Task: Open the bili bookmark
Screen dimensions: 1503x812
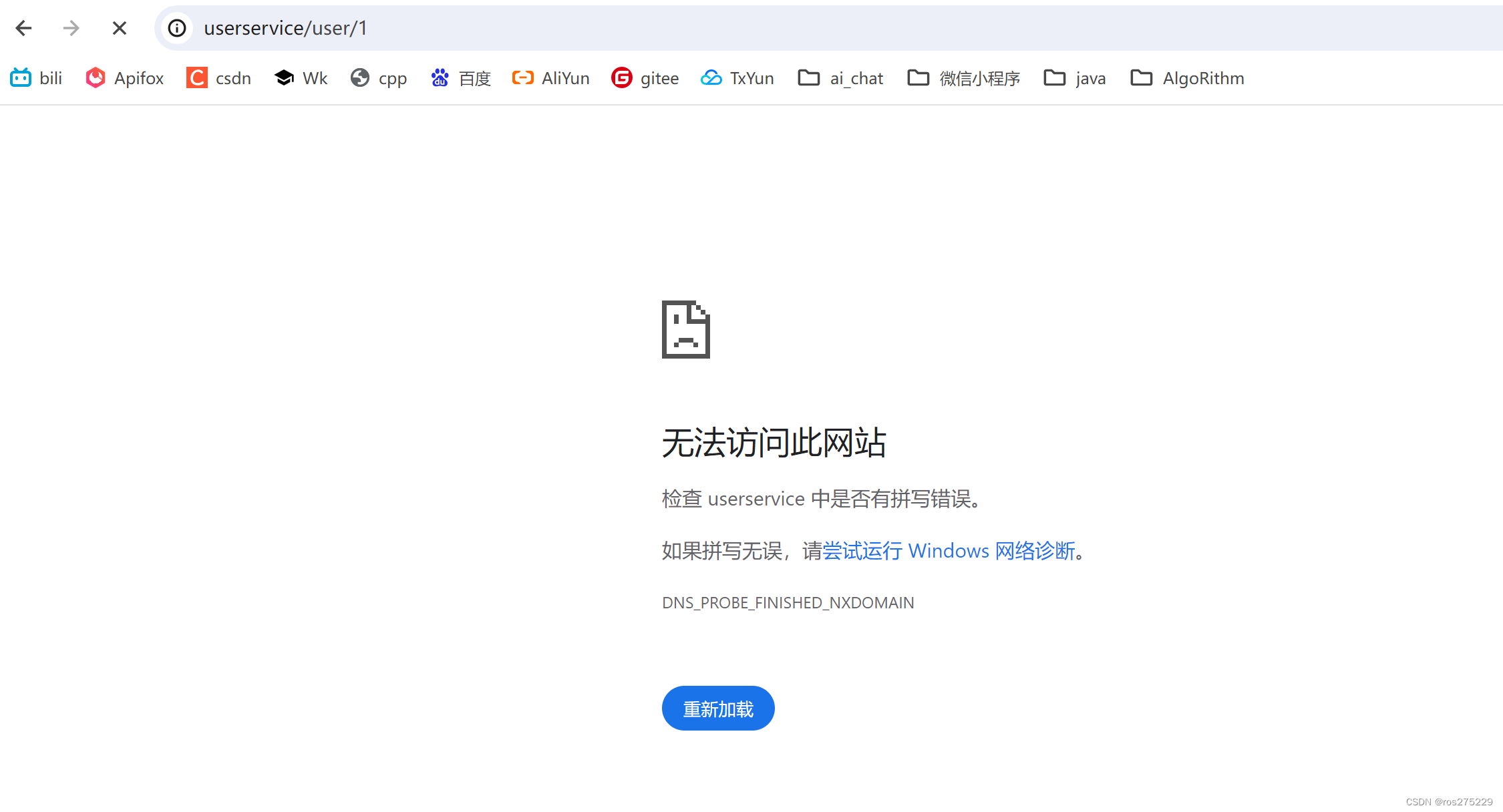Action: pyautogui.click(x=37, y=78)
